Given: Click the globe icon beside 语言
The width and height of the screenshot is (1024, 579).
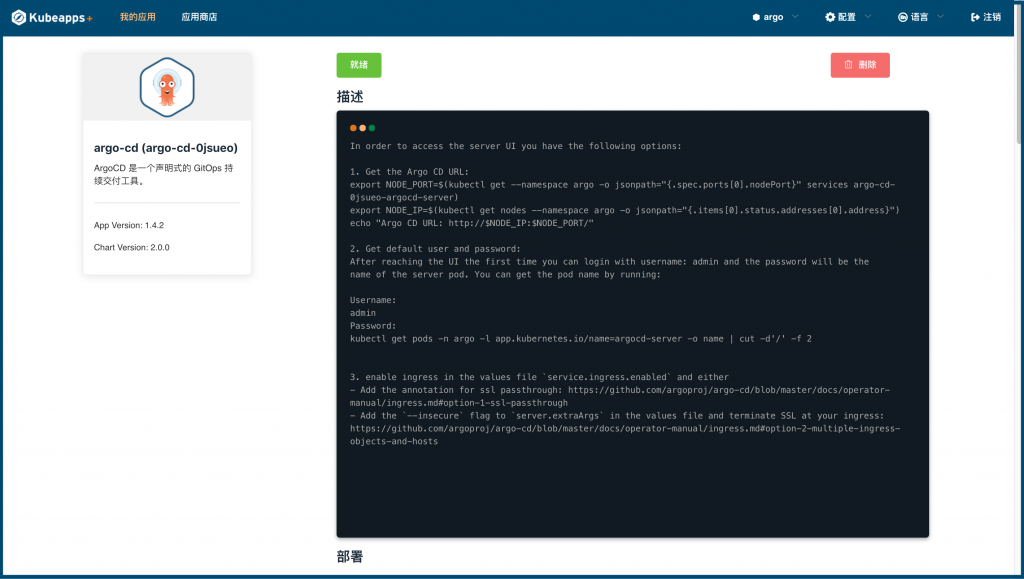Looking at the screenshot, I should coord(903,17).
